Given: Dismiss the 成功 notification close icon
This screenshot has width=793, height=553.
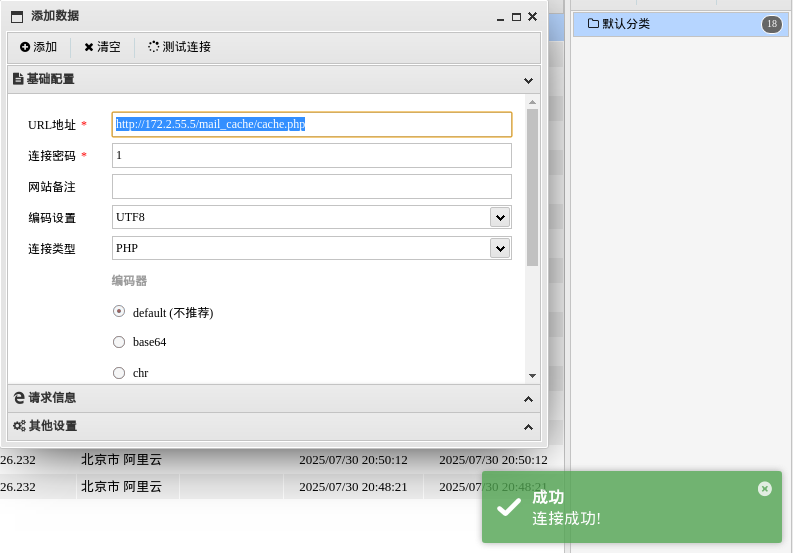Looking at the screenshot, I should point(765,489).
